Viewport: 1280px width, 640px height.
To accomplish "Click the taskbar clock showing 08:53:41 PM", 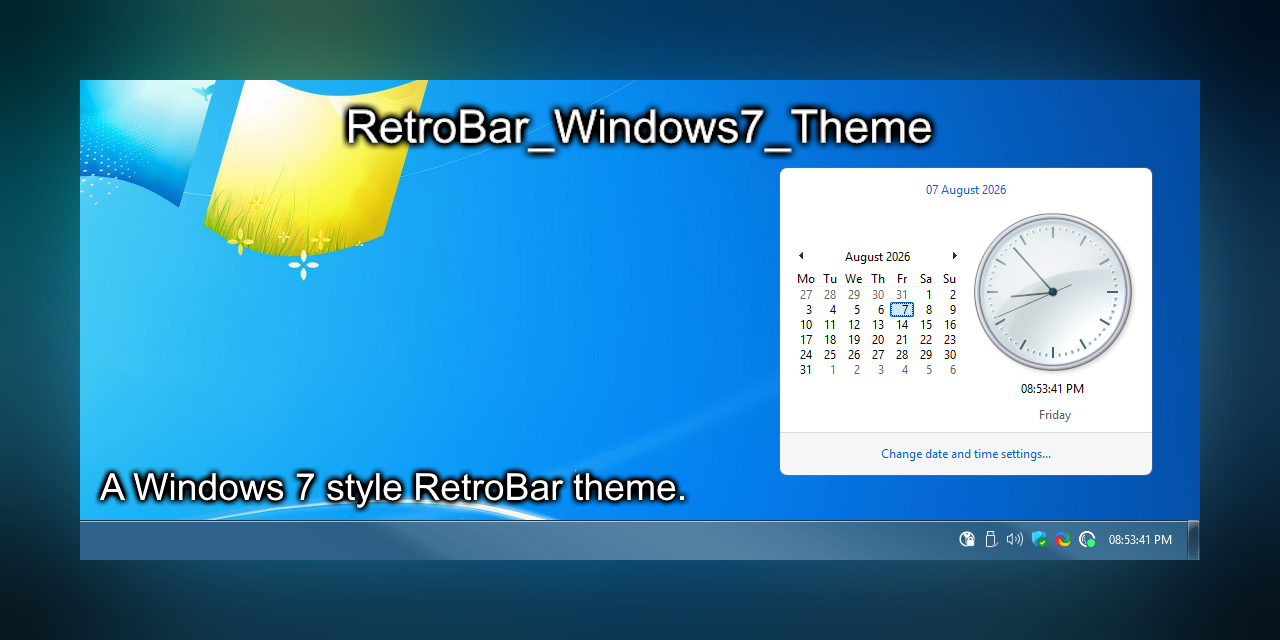I will tap(1140, 540).
